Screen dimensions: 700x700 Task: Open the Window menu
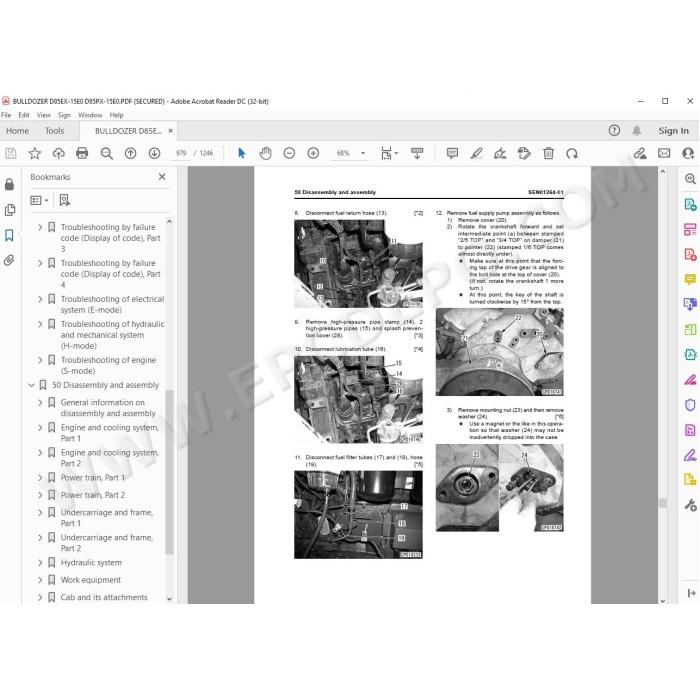pyautogui.click(x=90, y=115)
